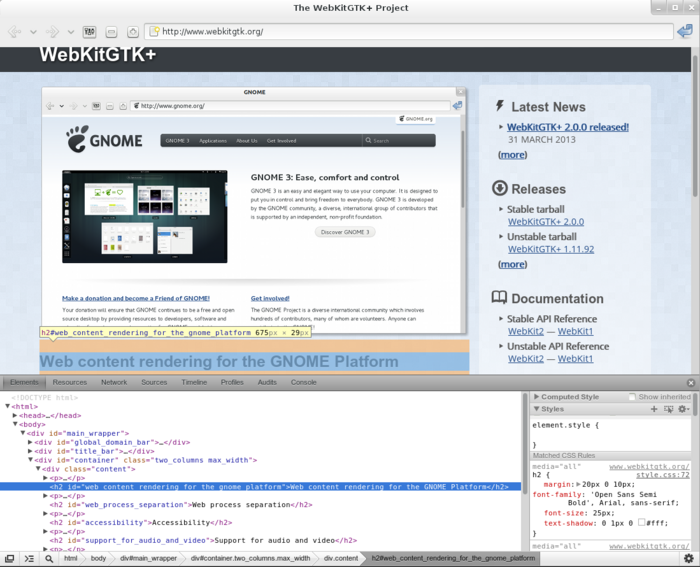Image resolution: width=700 pixels, height=567 pixels.
Task: Show the console drawer icon
Action: (29, 559)
